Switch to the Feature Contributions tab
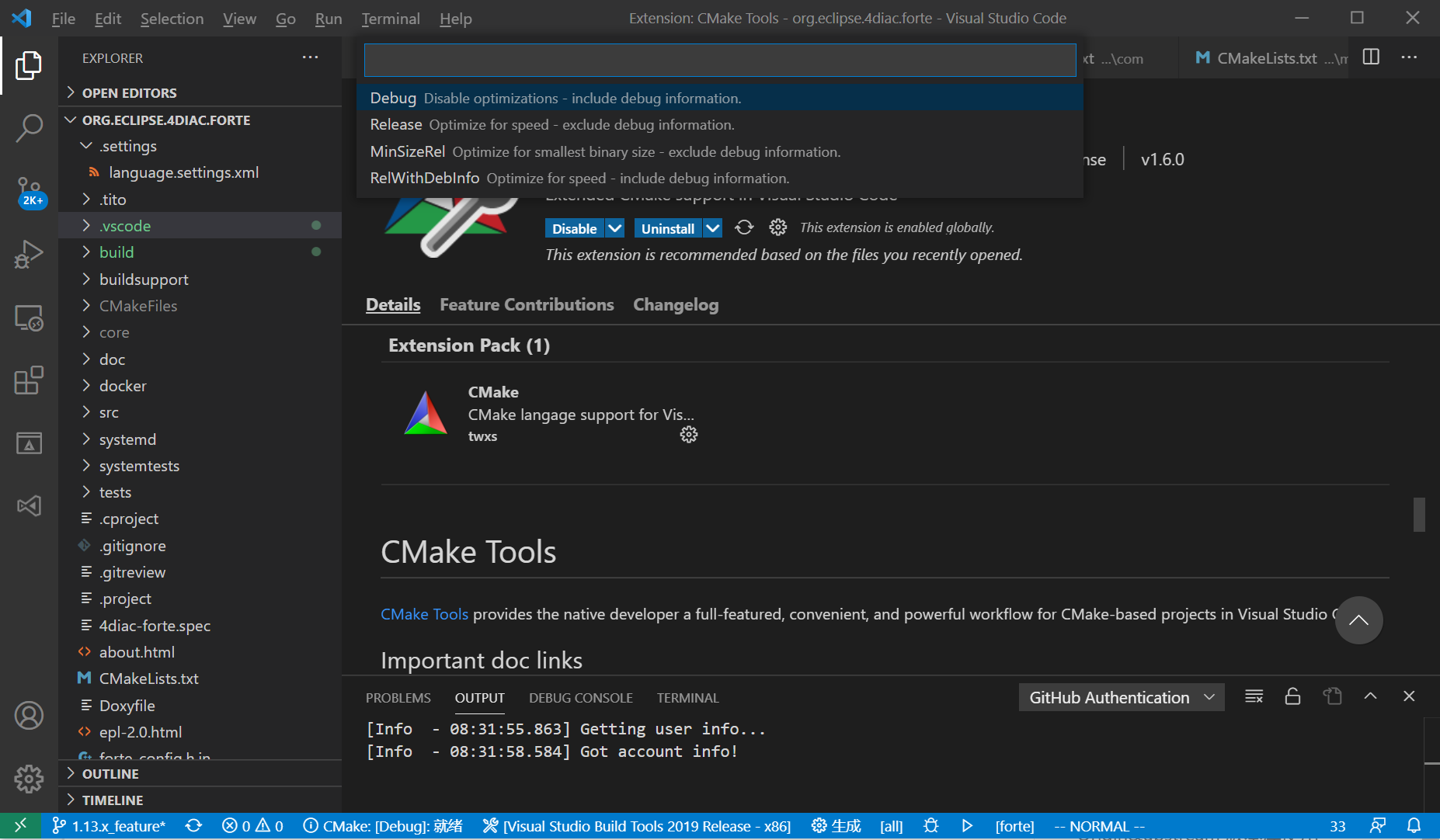 click(527, 304)
